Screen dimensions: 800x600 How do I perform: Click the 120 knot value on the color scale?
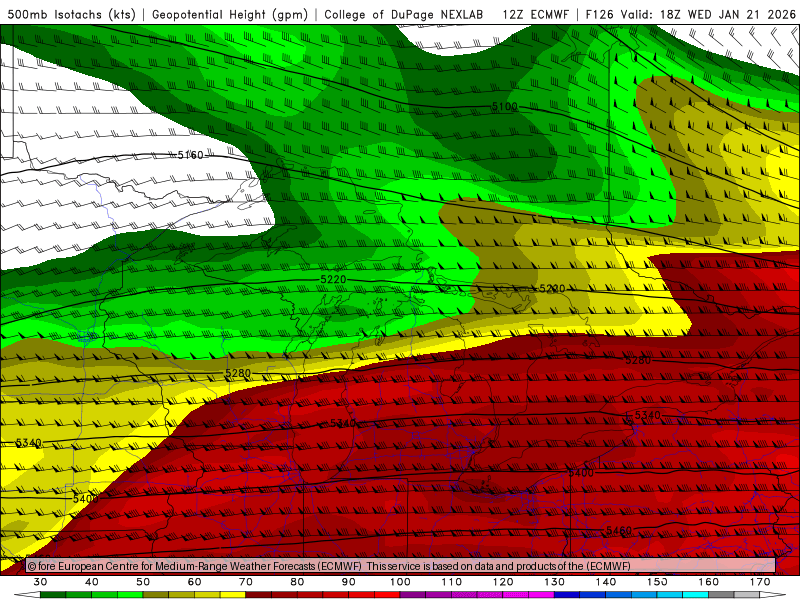(503, 582)
